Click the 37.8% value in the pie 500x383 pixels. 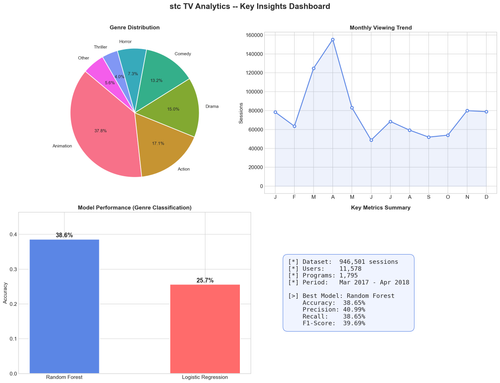tap(100, 131)
